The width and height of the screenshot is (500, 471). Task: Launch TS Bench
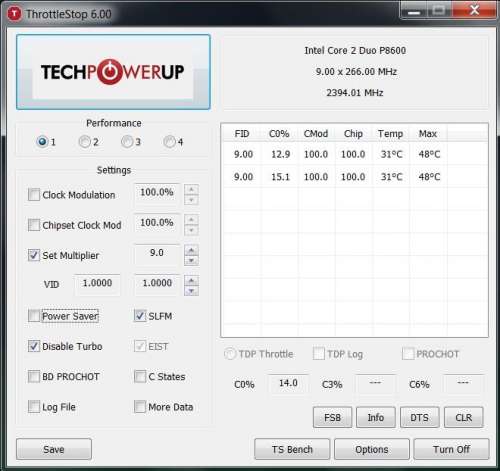point(292,449)
